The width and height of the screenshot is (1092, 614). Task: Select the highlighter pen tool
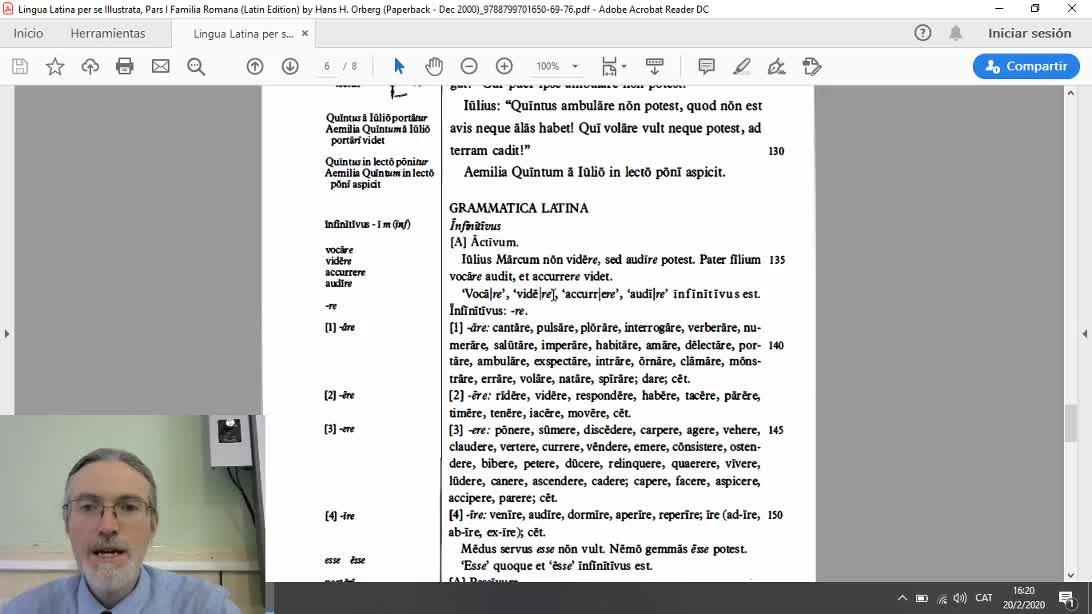point(741,66)
